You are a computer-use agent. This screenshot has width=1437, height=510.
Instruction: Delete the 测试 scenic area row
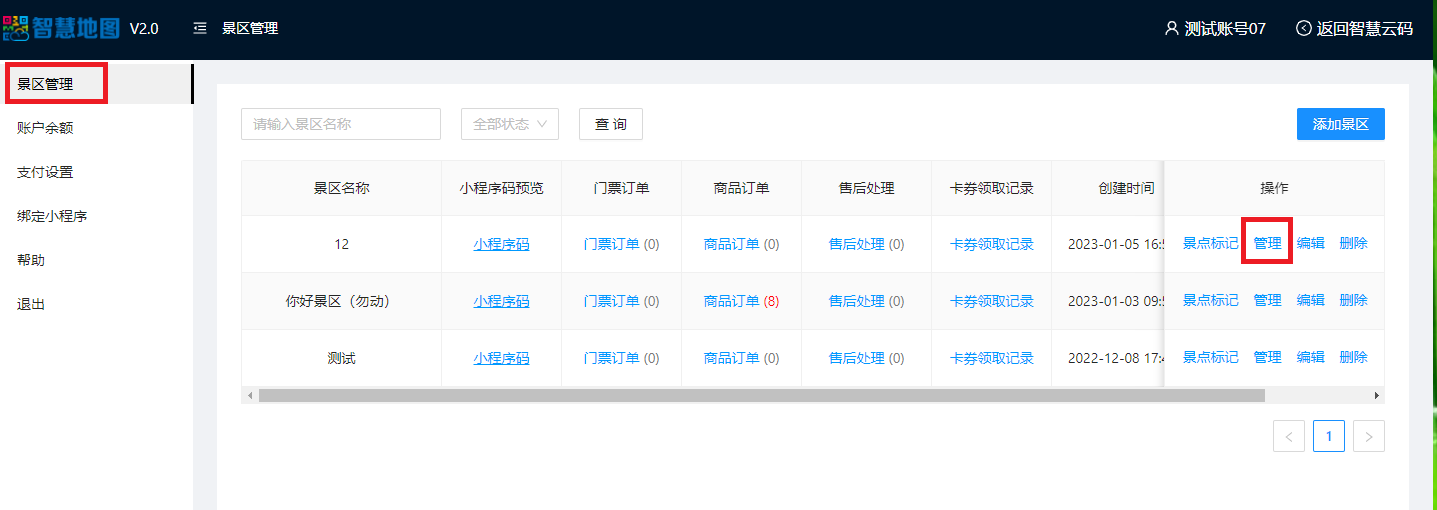1353,357
